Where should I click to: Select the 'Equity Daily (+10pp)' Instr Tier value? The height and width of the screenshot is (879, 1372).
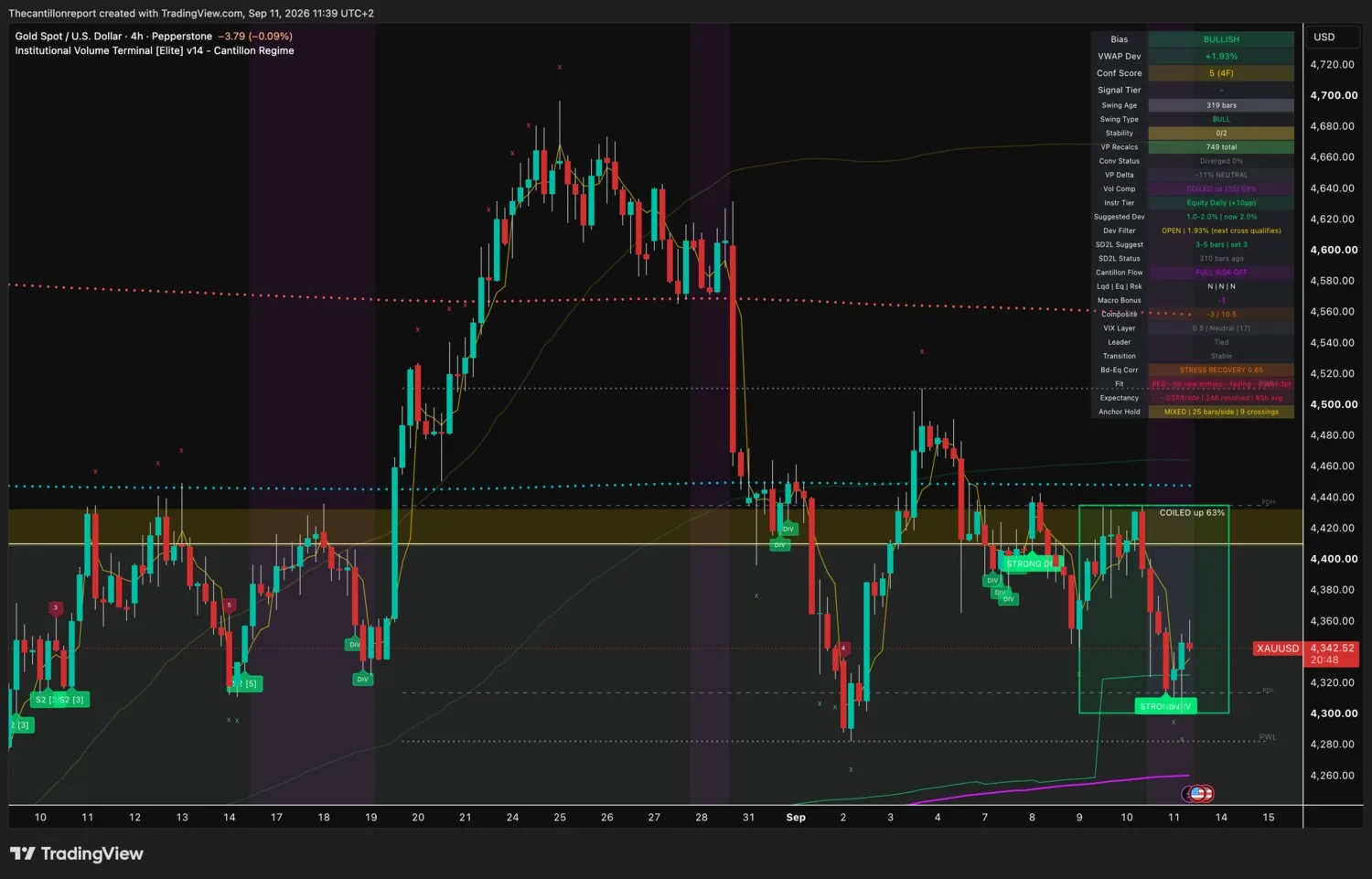pos(1221,203)
